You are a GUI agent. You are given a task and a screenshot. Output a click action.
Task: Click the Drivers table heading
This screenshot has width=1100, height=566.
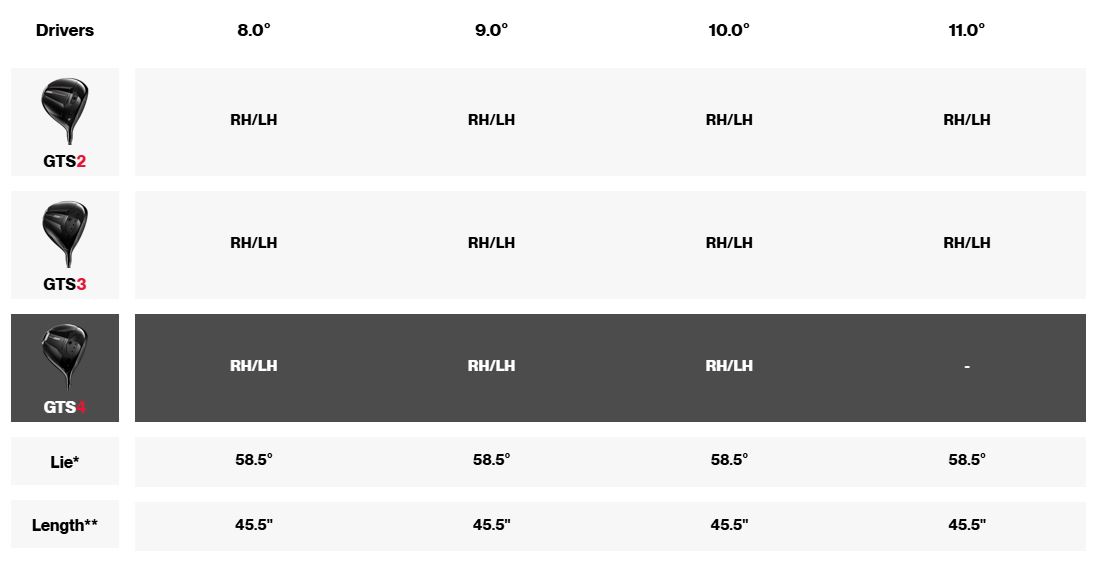point(65,30)
